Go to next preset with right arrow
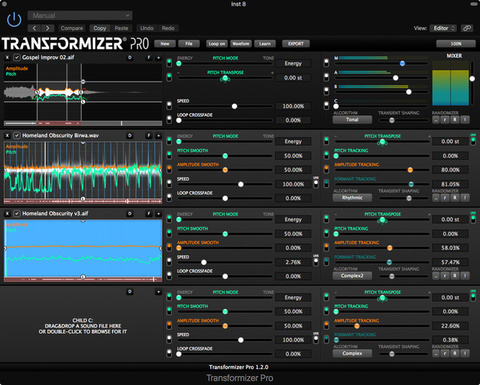The image size is (480, 385). pyautogui.click(x=48, y=28)
